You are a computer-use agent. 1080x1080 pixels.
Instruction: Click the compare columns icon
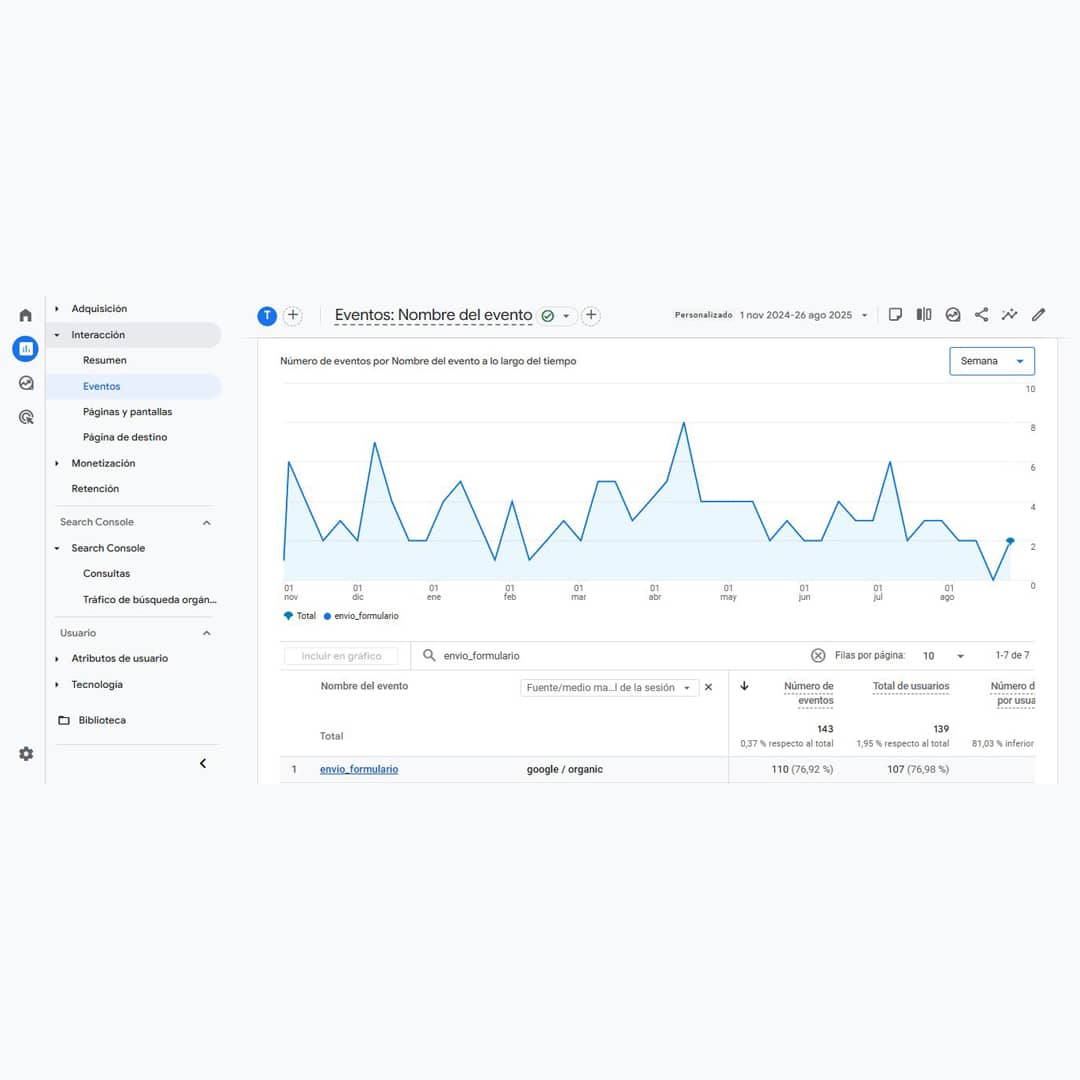924,315
